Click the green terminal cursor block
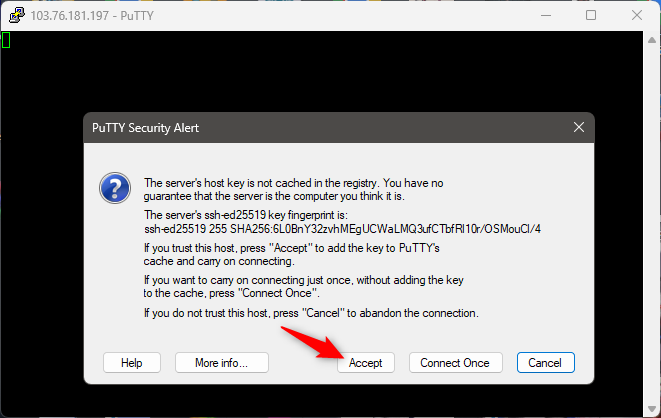Image resolution: width=661 pixels, height=418 pixels. click(5, 40)
